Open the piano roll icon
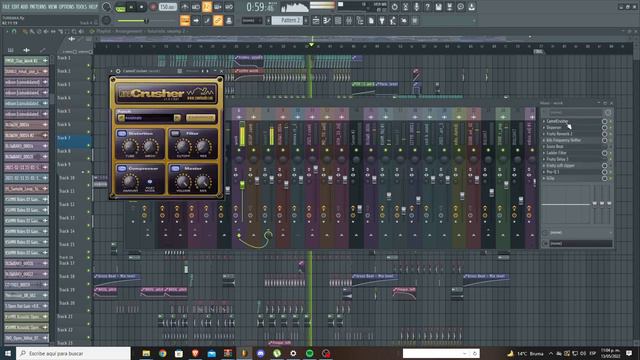This screenshot has height=360, width=640. pos(327,20)
